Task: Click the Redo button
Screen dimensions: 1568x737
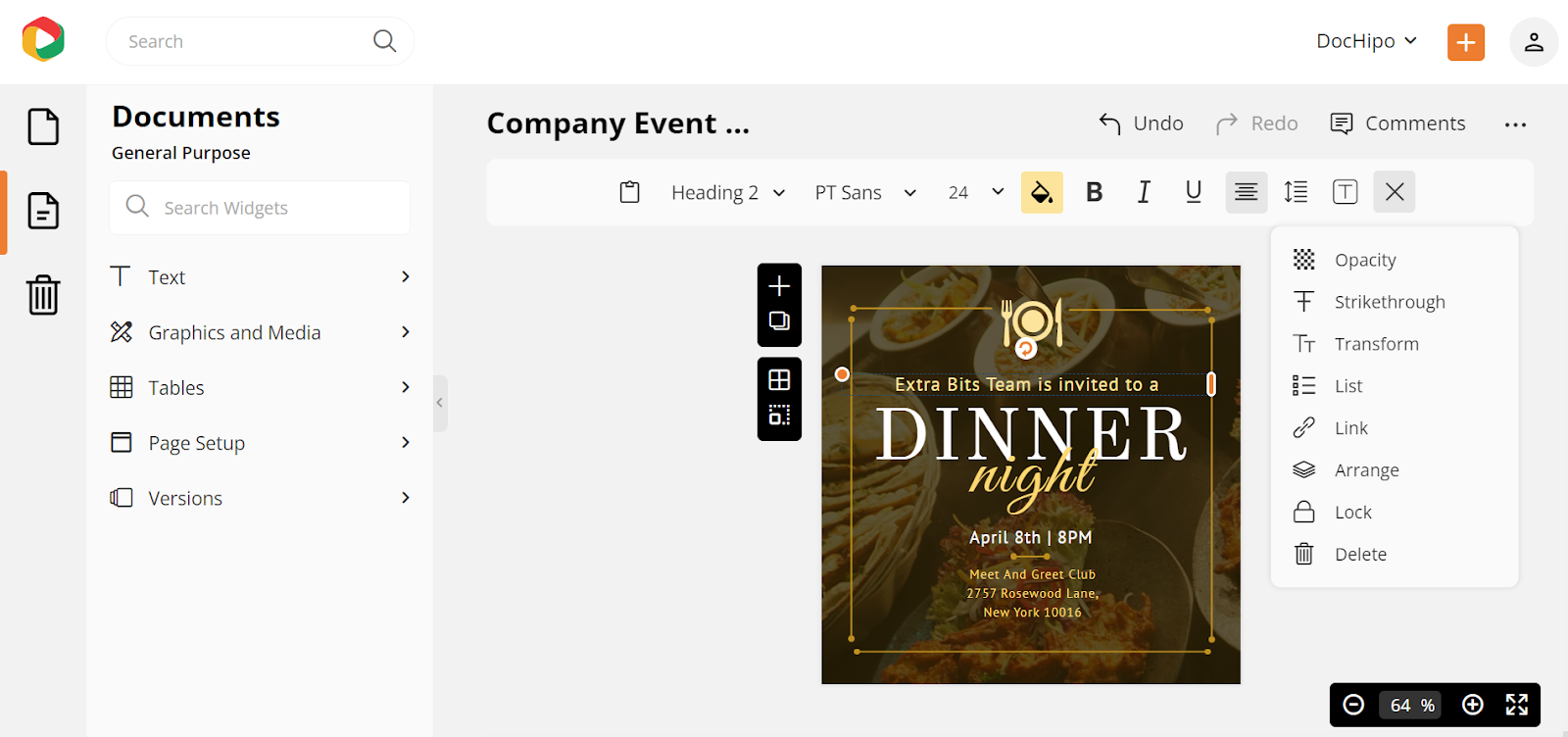Action: pos(1256,123)
